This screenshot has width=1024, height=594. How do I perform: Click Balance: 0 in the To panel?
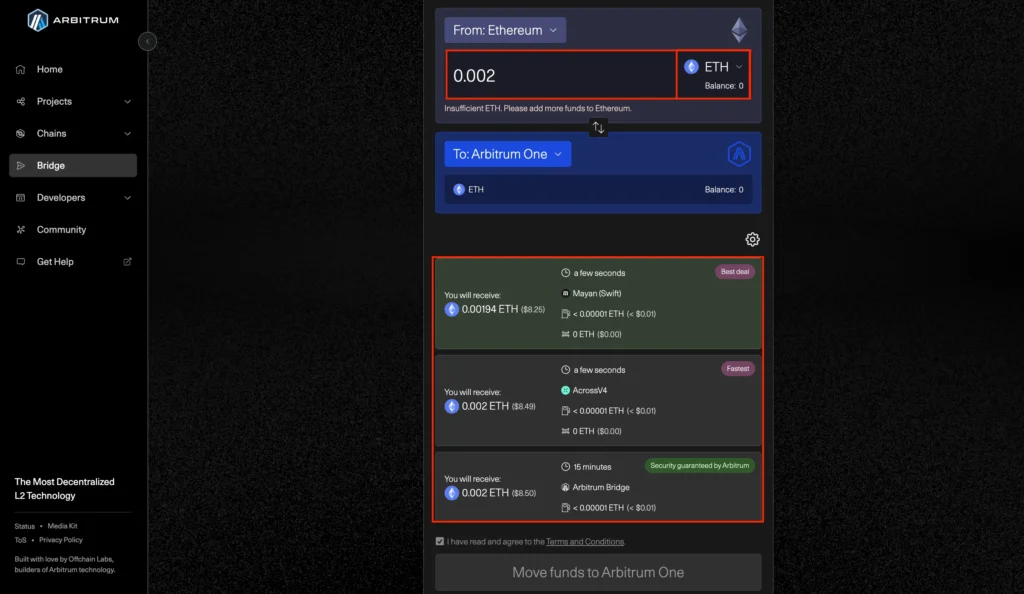point(724,189)
